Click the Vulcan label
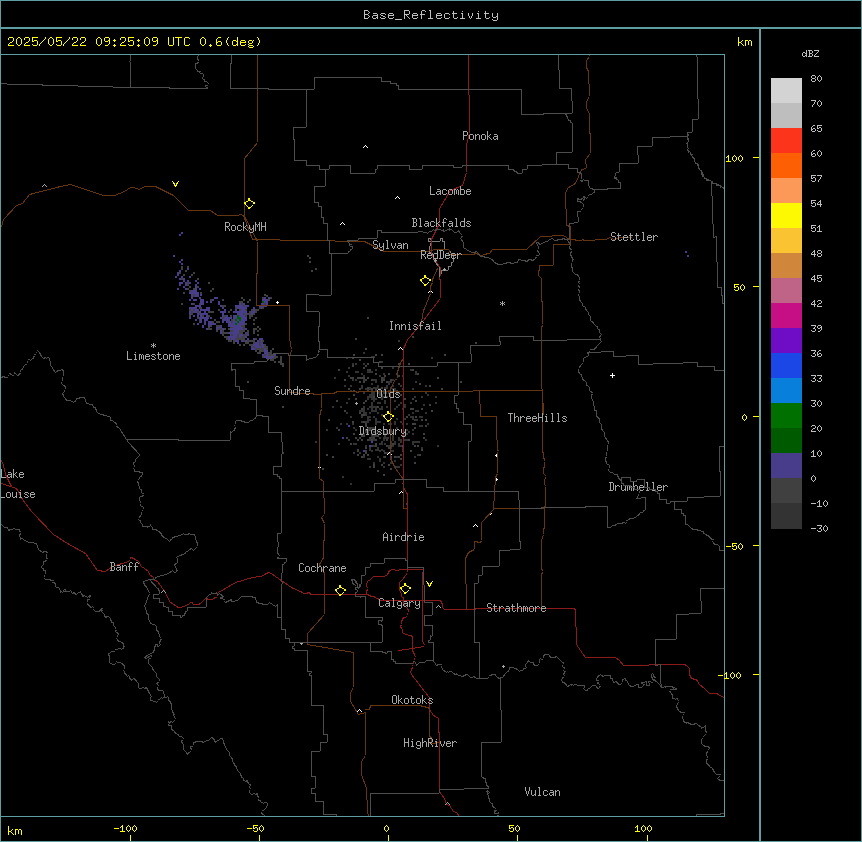The height and width of the screenshot is (842, 862). (x=542, y=792)
